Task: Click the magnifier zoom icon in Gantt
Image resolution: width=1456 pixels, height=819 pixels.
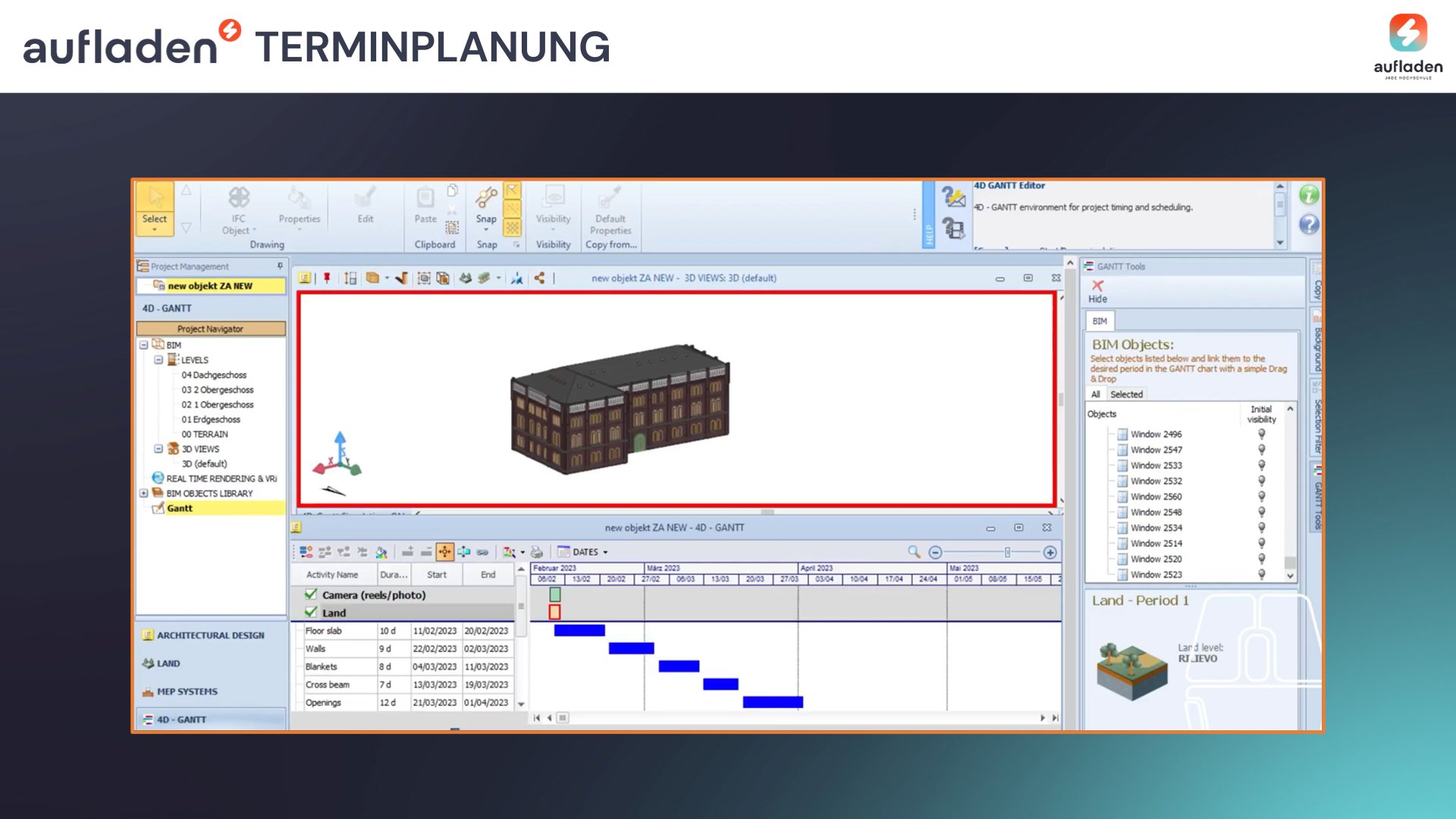Action: pos(914,552)
